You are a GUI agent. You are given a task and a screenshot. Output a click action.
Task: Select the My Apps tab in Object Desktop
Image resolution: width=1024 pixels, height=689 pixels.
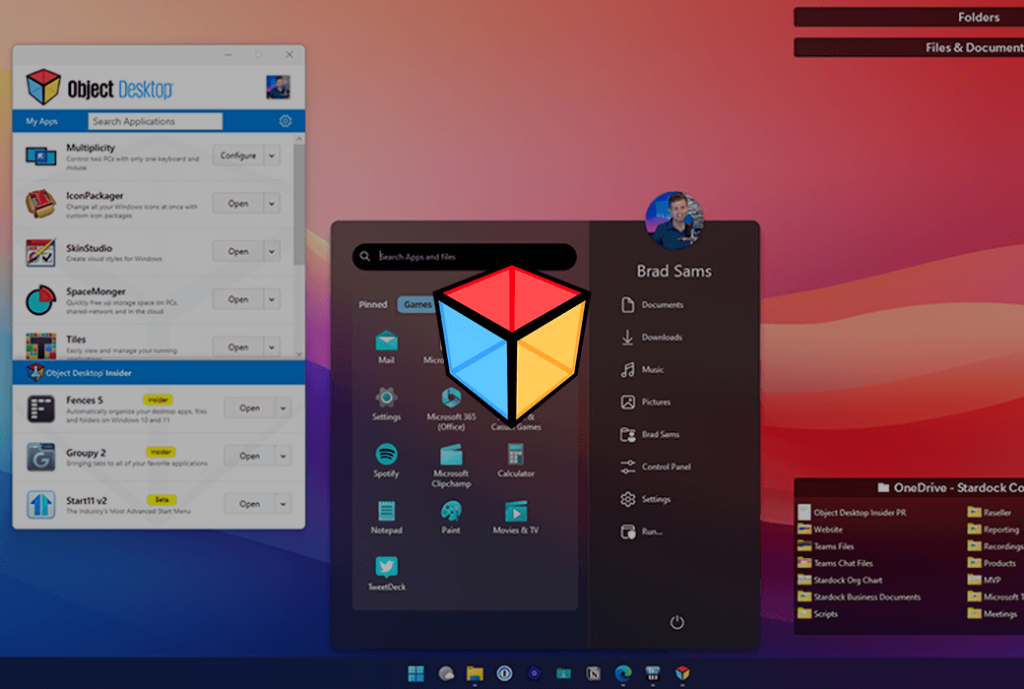pos(42,121)
